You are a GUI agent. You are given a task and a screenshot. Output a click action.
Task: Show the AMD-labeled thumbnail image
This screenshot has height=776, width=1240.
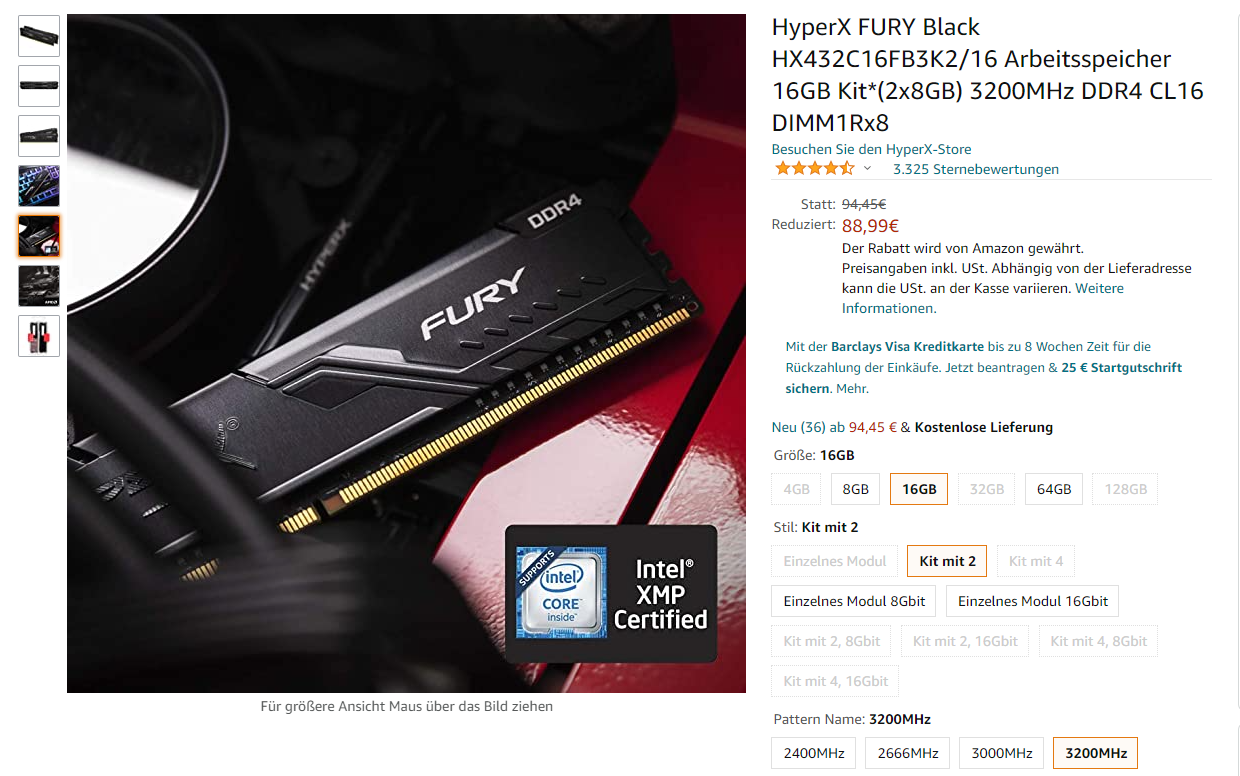click(x=39, y=286)
